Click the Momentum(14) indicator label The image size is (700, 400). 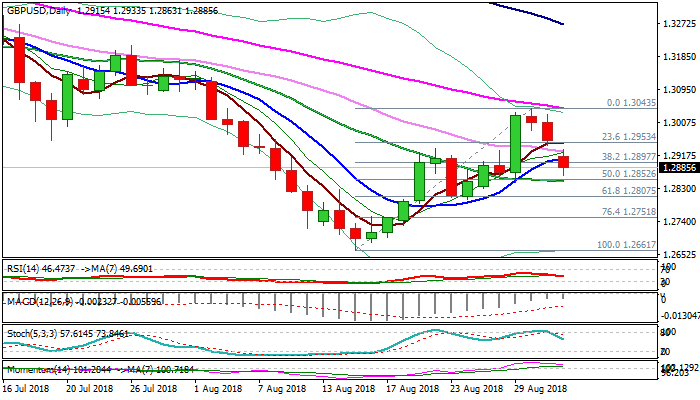[x=35, y=368]
